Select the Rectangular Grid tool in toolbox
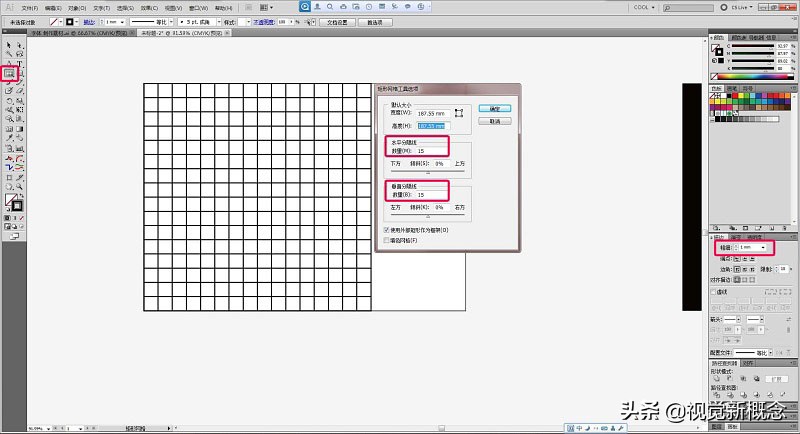 tap(9, 73)
